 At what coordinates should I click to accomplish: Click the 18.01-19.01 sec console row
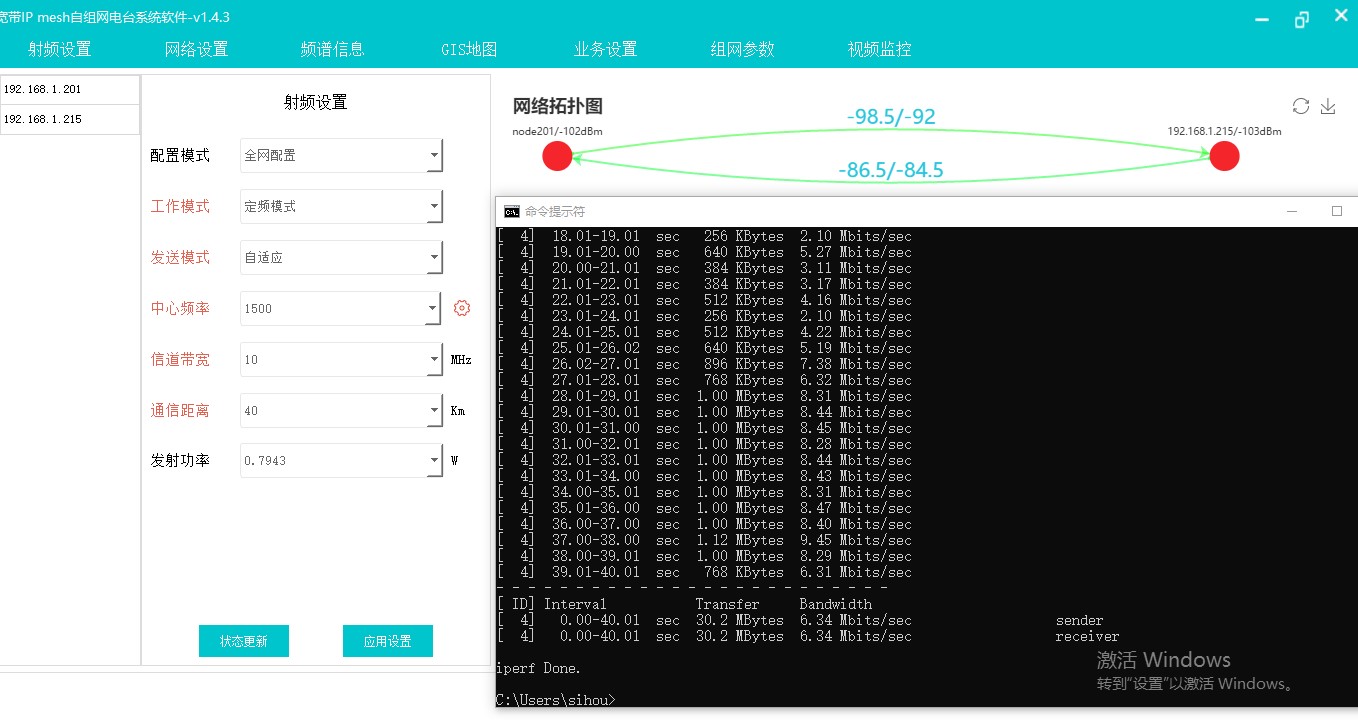704,236
